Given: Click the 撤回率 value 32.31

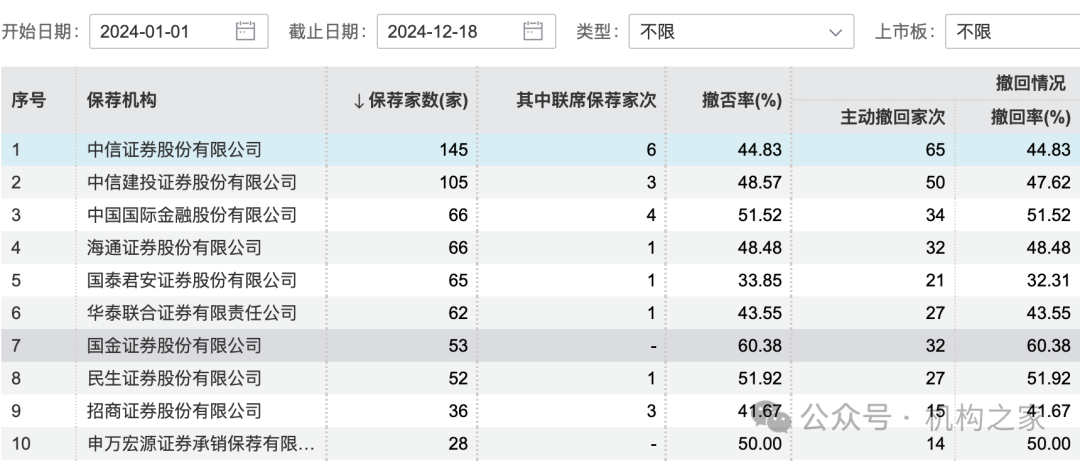Looking at the screenshot, I should pyautogui.click(x=1048, y=280).
